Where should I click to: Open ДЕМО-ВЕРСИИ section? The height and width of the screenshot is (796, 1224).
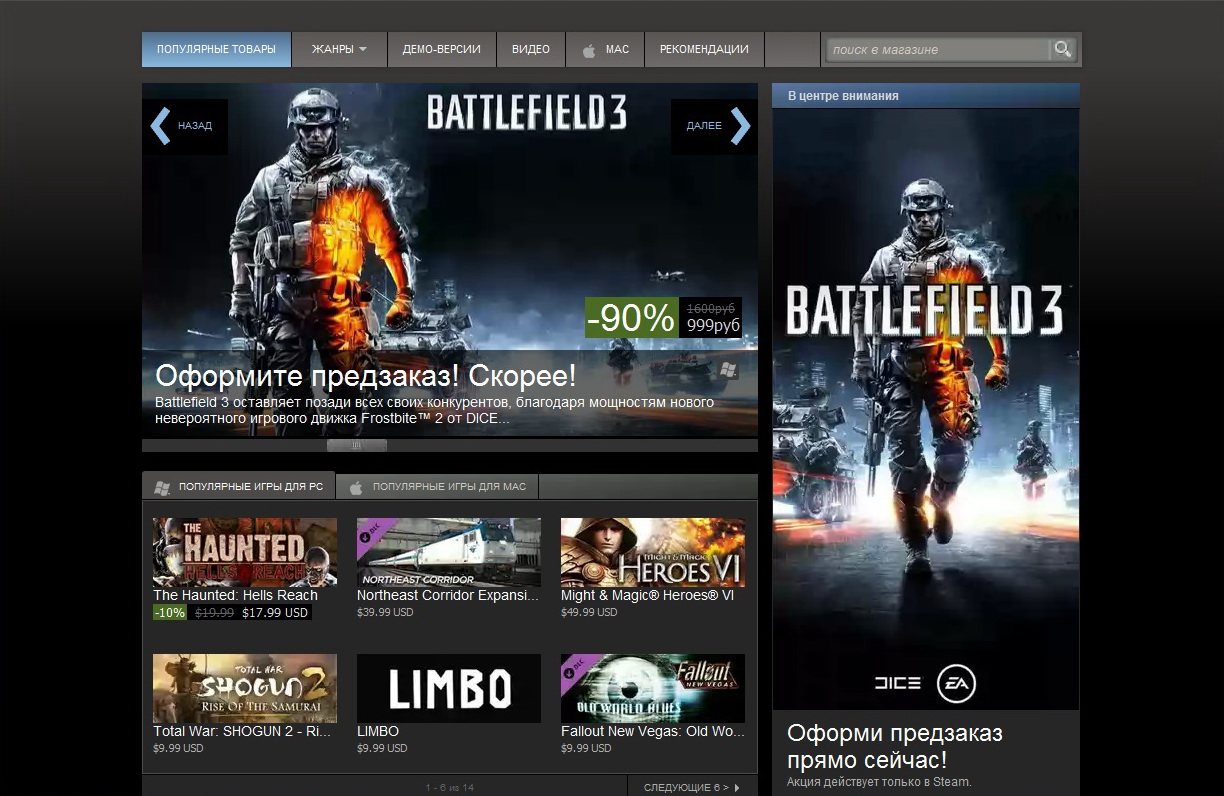pyautogui.click(x=442, y=49)
